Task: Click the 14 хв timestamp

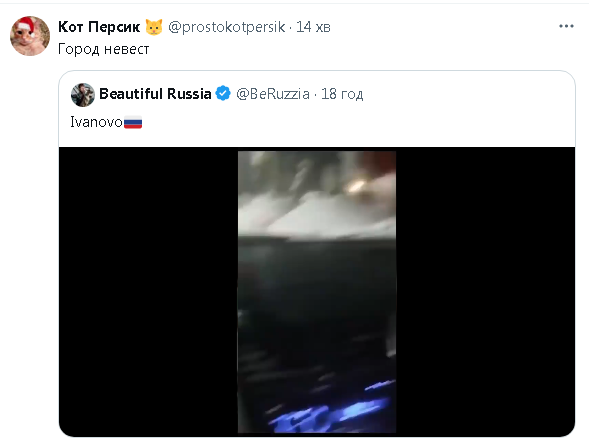Action: 313,27
